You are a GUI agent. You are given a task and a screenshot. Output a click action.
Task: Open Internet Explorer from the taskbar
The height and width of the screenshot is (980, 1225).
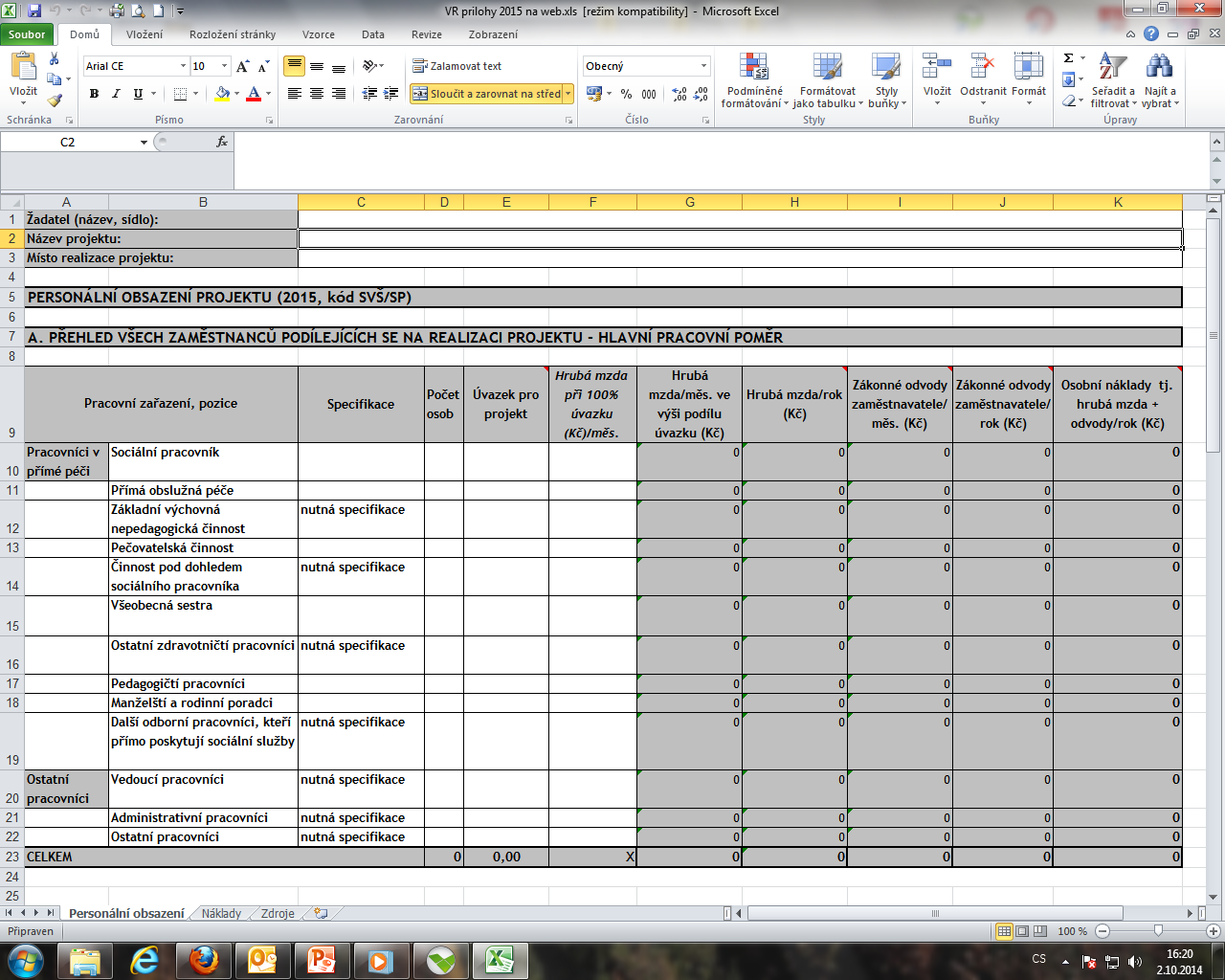(x=145, y=960)
